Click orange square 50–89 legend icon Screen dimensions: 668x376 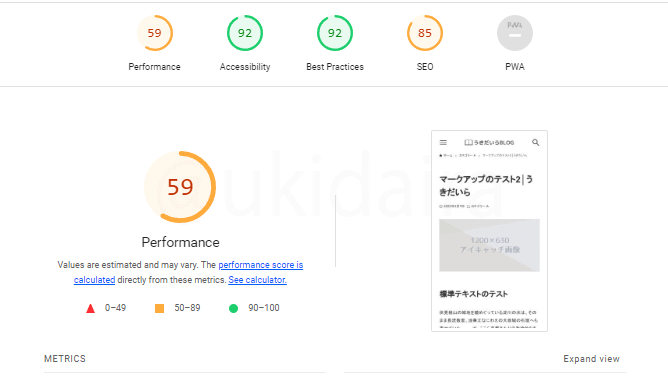click(x=159, y=308)
